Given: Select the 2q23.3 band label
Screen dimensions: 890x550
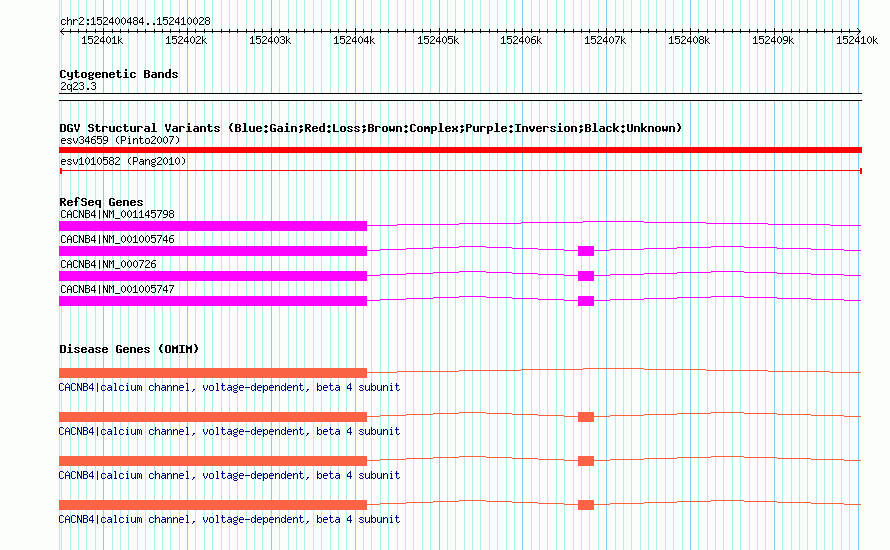Looking at the screenshot, I should coord(78,86).
